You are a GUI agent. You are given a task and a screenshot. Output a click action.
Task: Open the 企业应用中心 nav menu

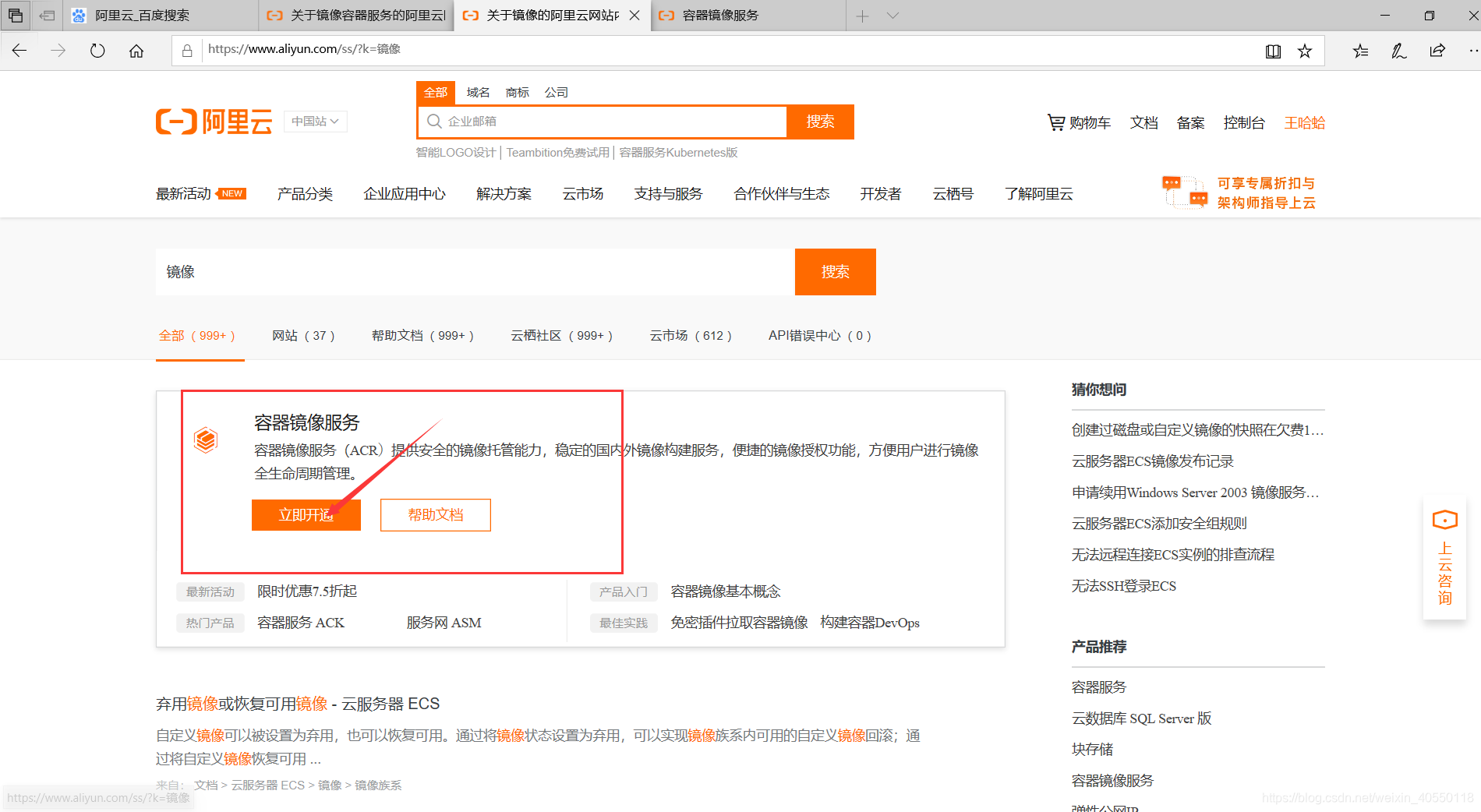click(405, 194)
